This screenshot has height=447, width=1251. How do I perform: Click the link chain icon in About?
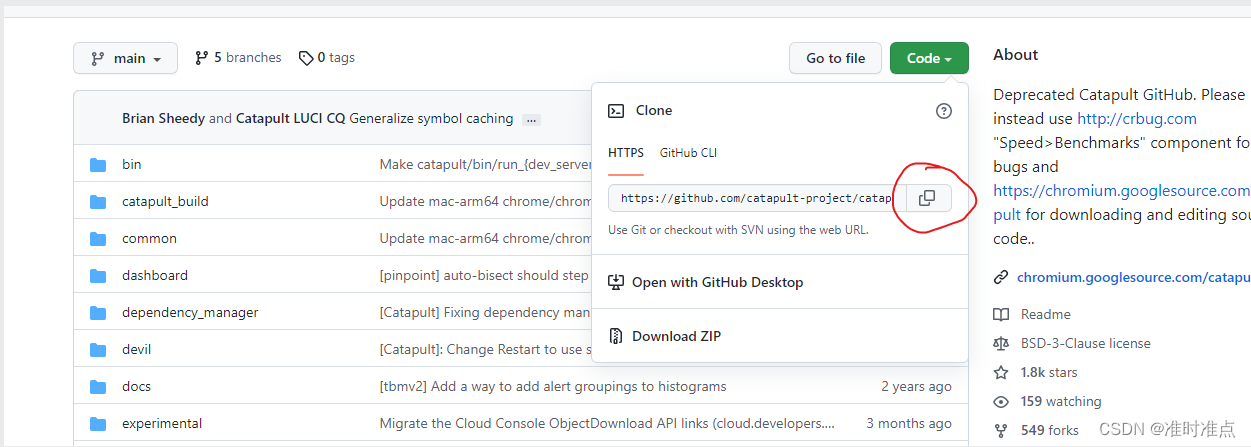click(x=1001, y=278)
